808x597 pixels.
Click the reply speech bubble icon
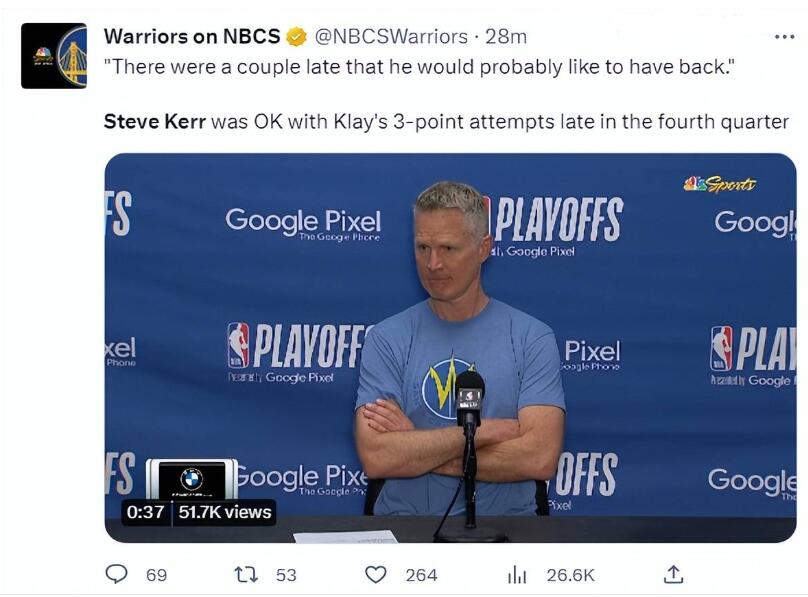click(117, 574)
